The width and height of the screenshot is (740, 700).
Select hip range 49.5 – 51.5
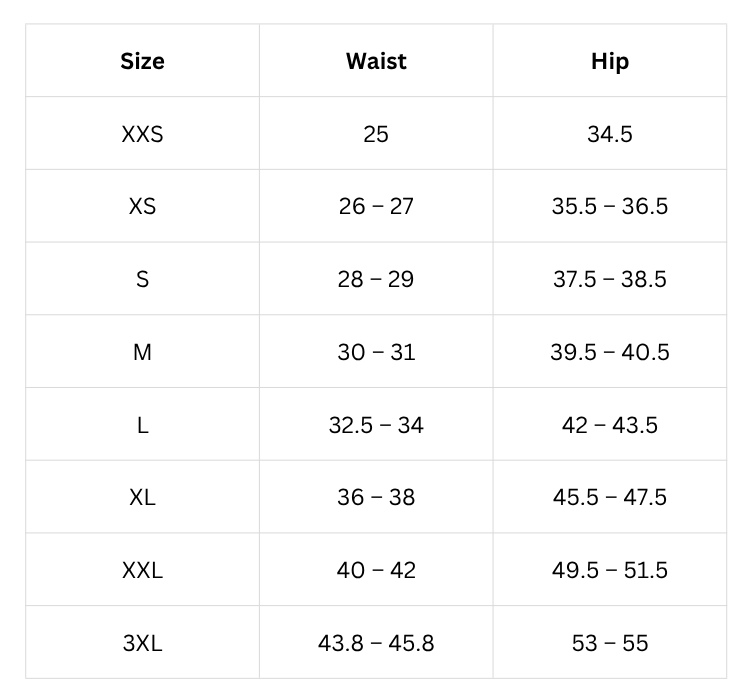tap(609, 570)
